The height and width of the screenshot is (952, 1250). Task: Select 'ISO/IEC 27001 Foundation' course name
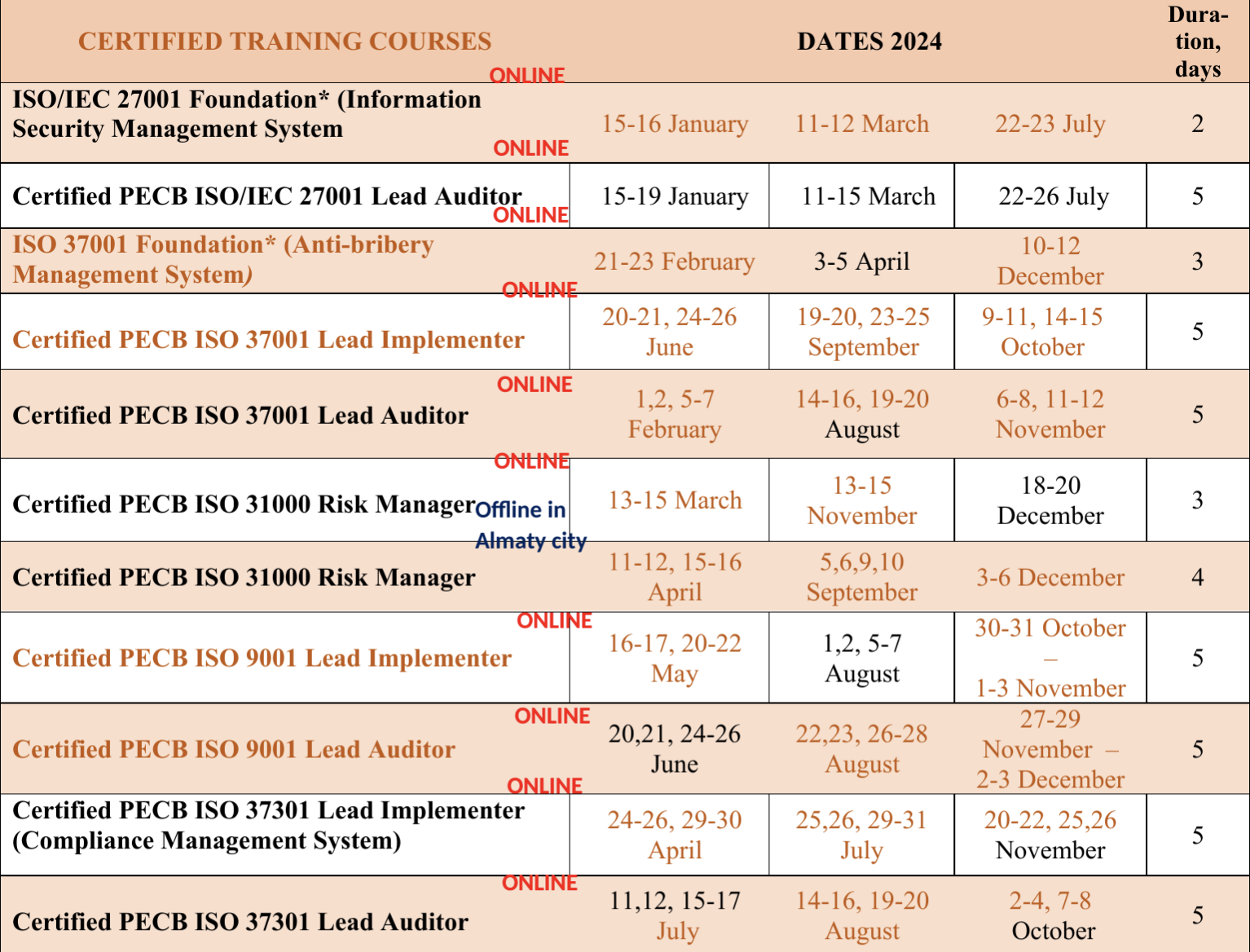click(247, 114)
